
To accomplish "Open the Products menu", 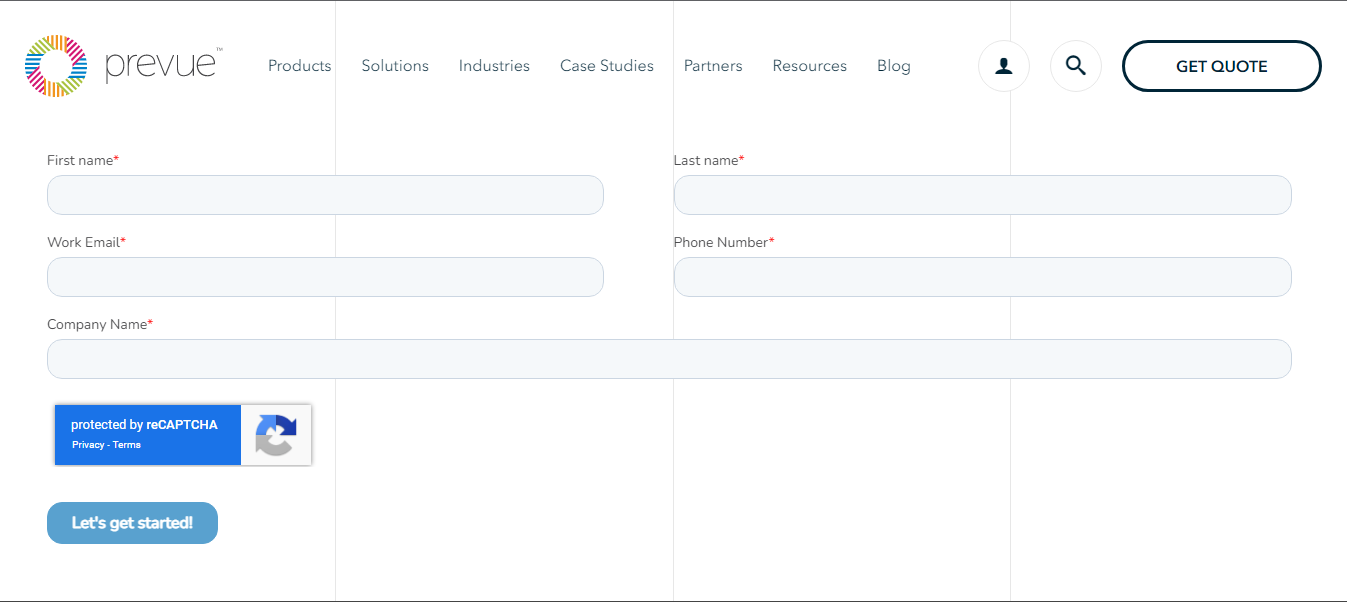I will pos(299,65).
